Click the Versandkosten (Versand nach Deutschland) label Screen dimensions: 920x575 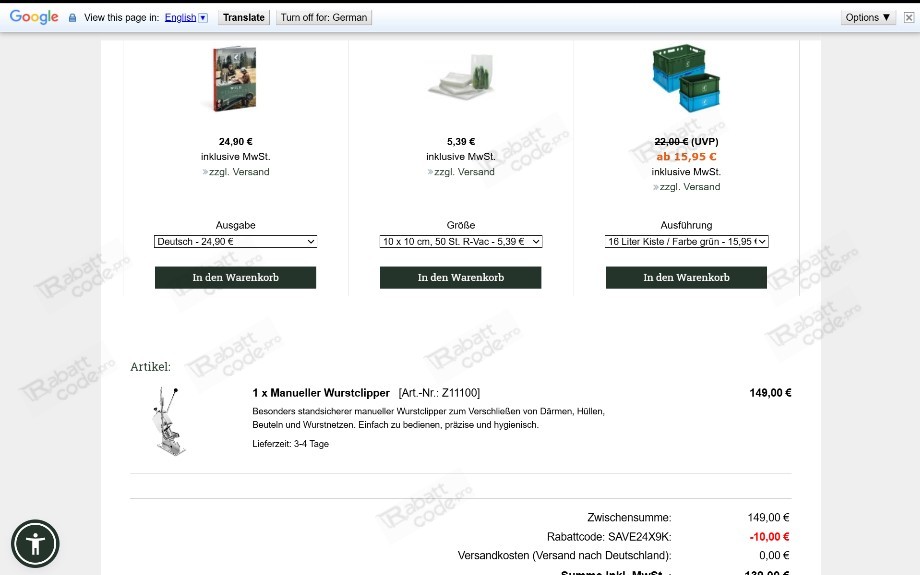point(564,556)
